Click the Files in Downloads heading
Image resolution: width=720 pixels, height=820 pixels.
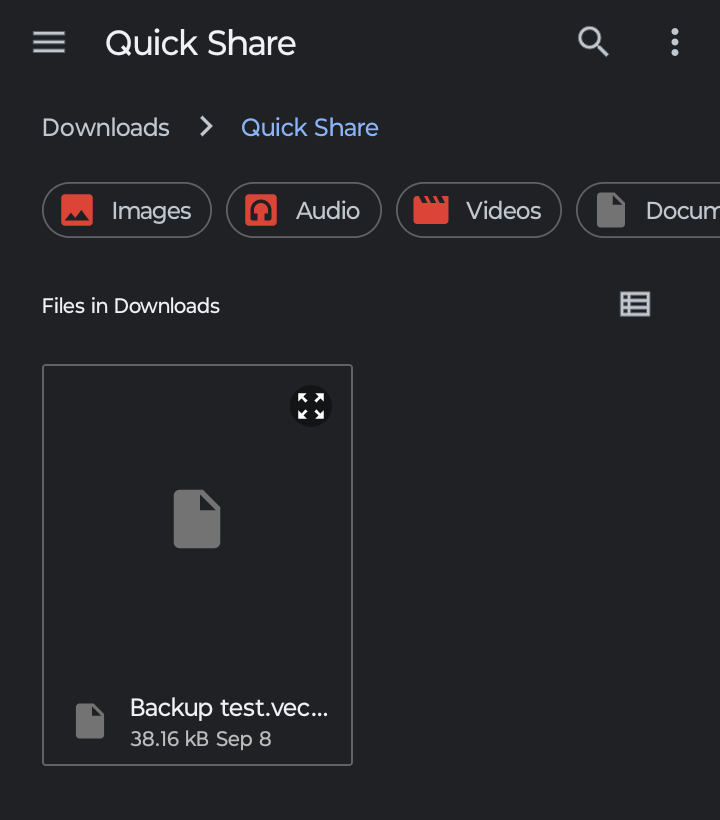click(x=131, y=306)
